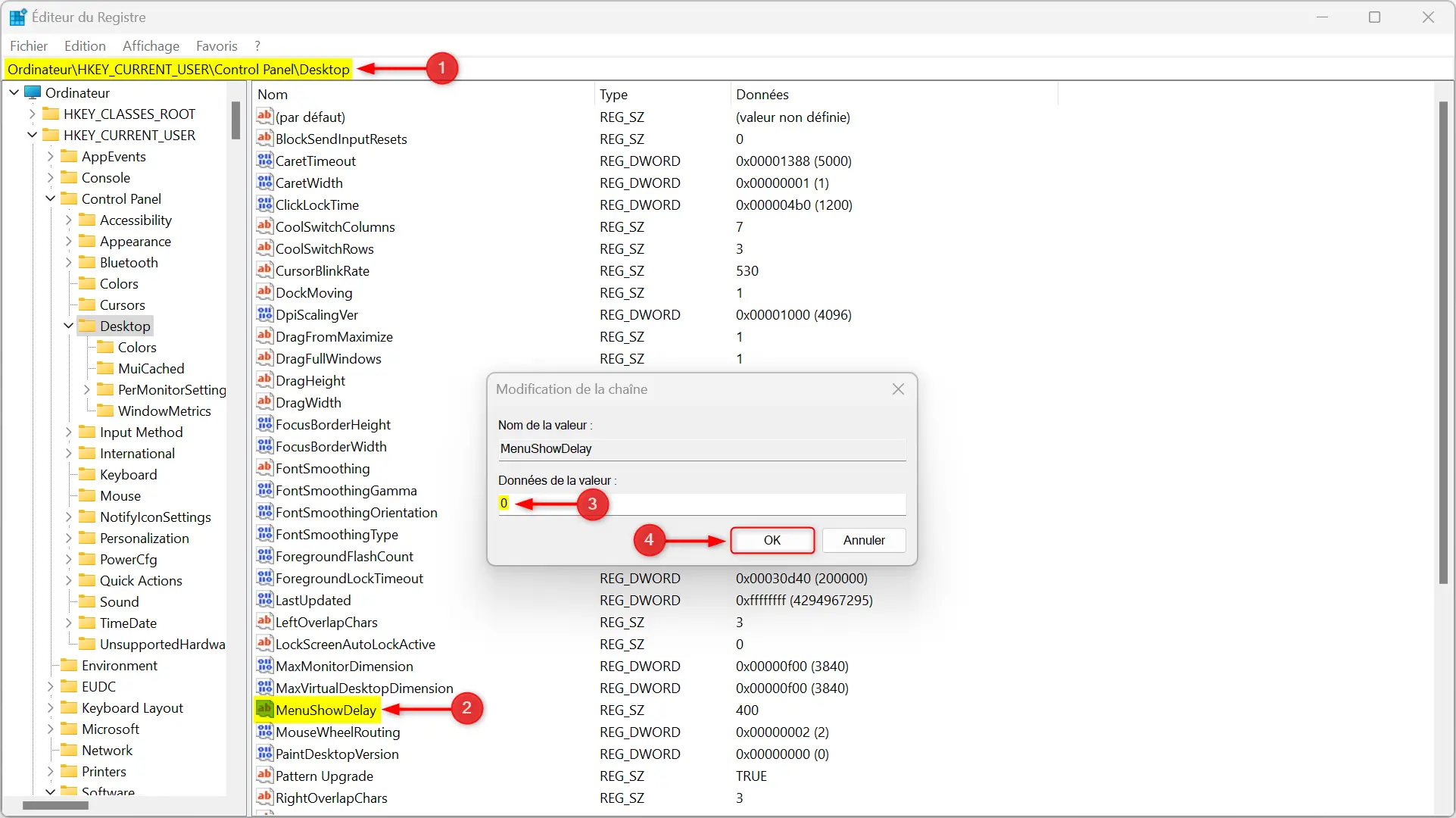Screen dimensions: 1456x818
Task: Select the WindowMetrics tree key
Action: pos(164,411)
